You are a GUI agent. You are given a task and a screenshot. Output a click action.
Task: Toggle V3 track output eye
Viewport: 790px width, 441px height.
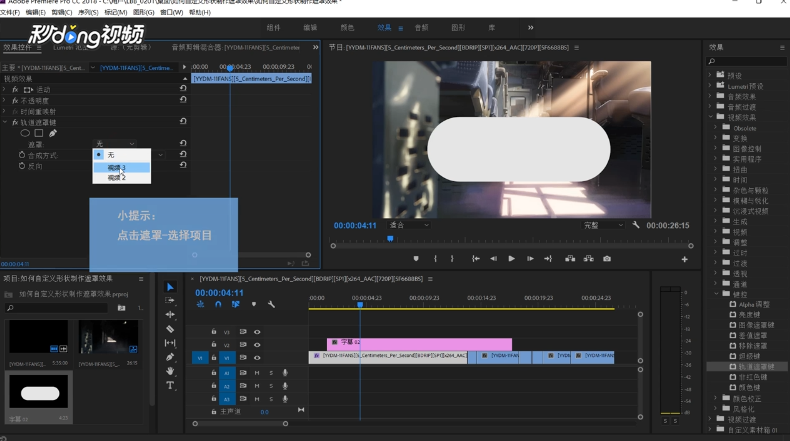coord(257,332)
